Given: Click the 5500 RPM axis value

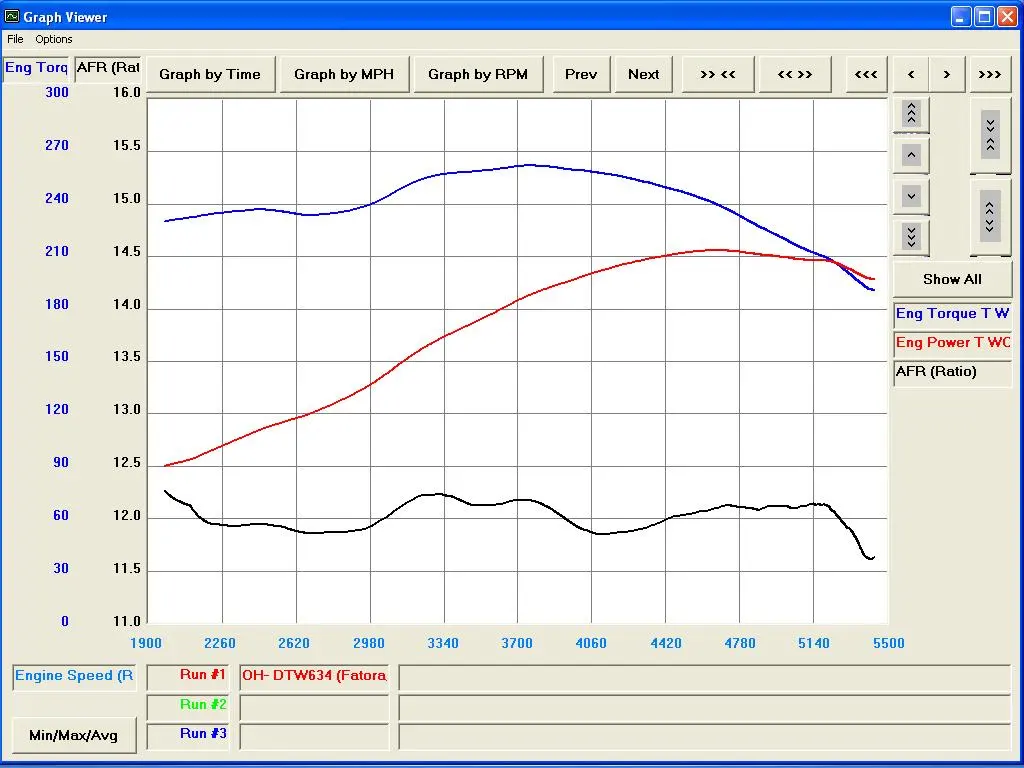Looking at the screenshot, I should pyautogui.click(x=889, y=644).
